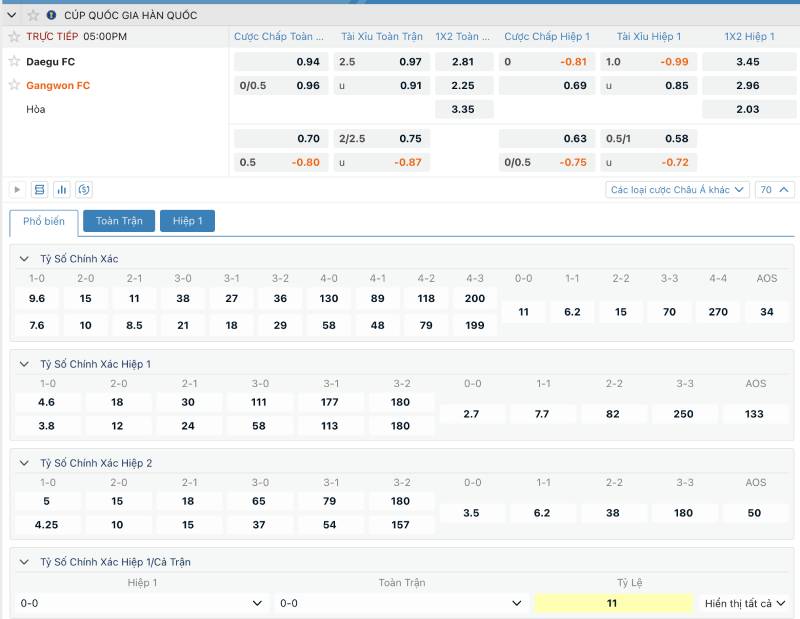Favorite the match star next to TRỰC TIẾP
The width and height of the screenshot is (800, 619).
[14, 36]
